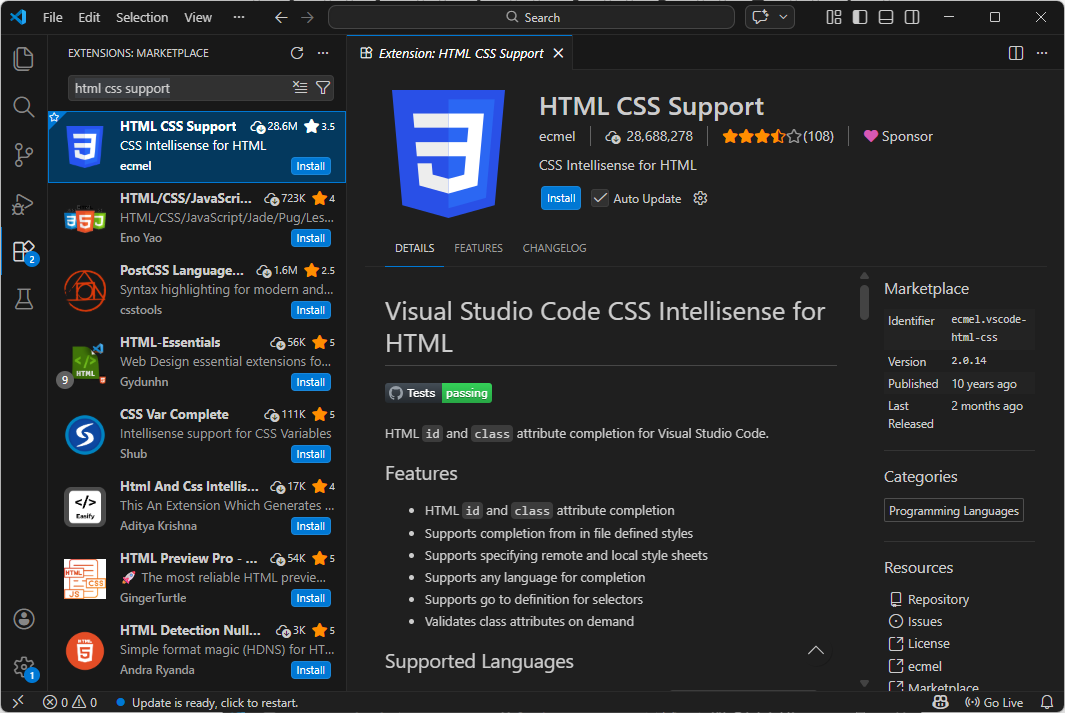The height and width of the screenshot is (713, 1065).
Task: Open the Testing flask icon
Action: (x=24, y=298)
